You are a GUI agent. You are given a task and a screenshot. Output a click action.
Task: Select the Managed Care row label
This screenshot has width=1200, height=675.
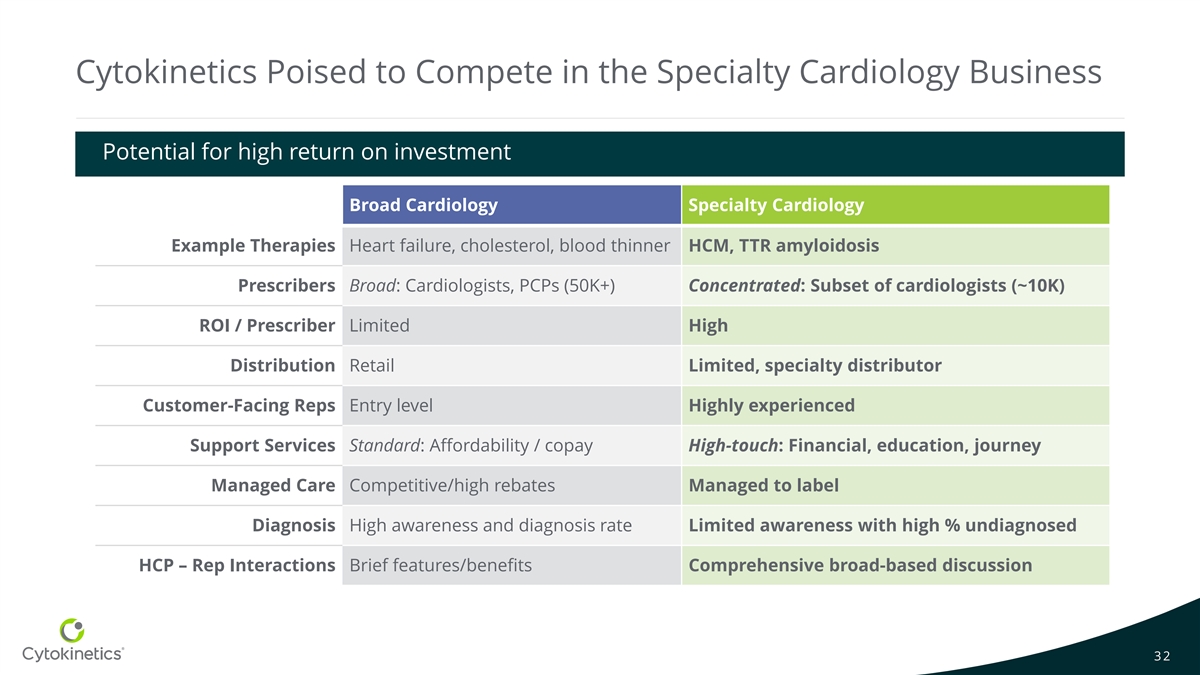tap(272, 485)
